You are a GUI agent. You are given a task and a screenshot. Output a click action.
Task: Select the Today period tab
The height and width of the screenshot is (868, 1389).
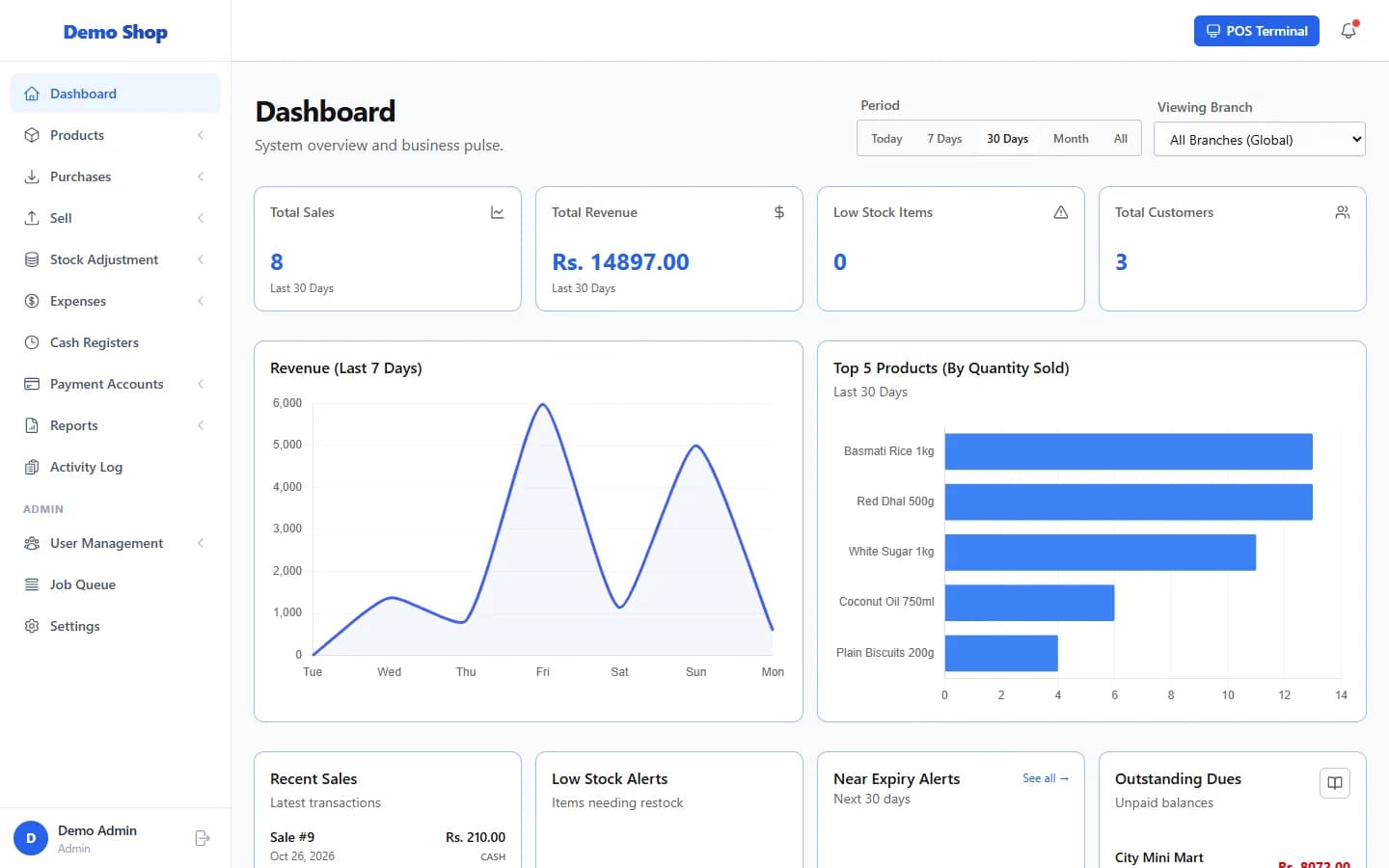click(886, 139)
